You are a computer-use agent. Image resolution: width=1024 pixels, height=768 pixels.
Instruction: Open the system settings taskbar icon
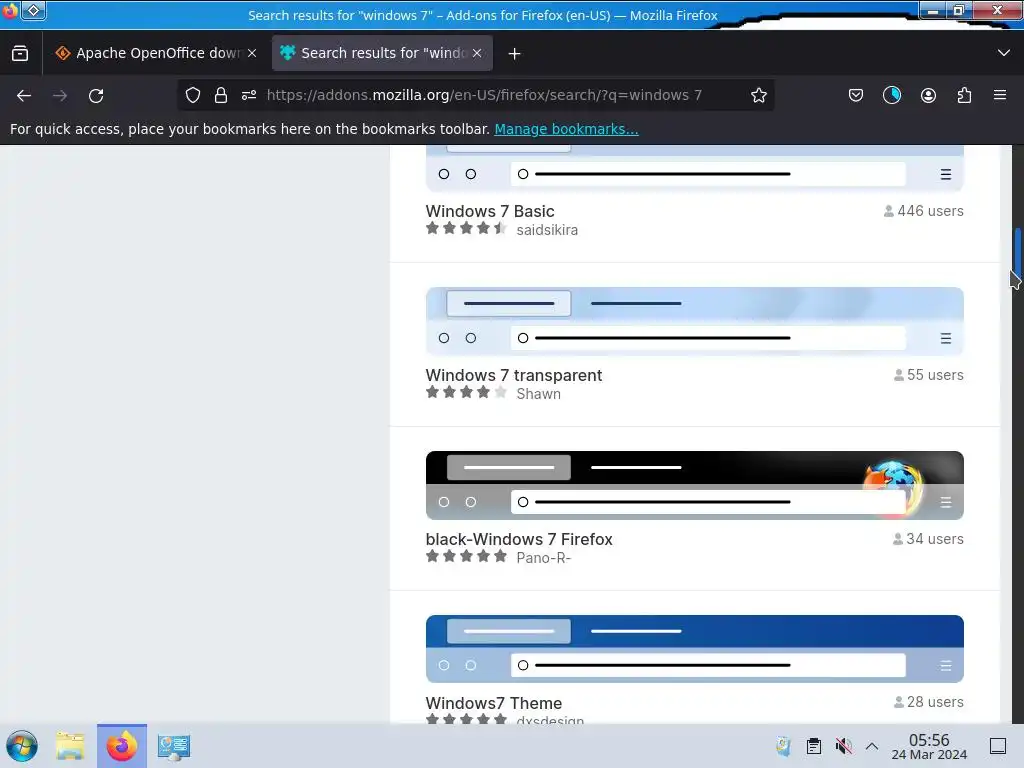[174, 746]
